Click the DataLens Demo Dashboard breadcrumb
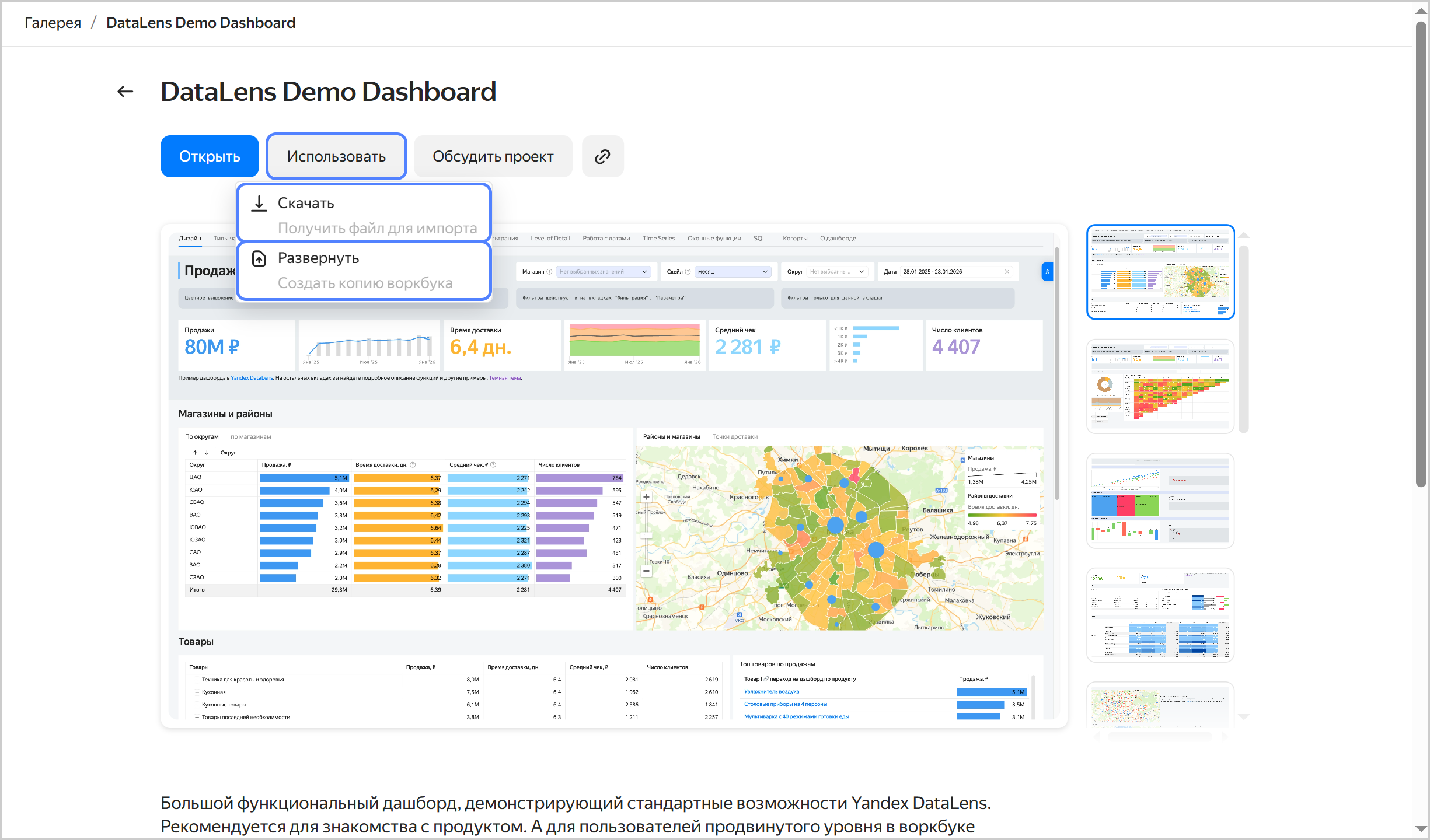This screenshot has width=1430, height=840. (x=201, y=23)
